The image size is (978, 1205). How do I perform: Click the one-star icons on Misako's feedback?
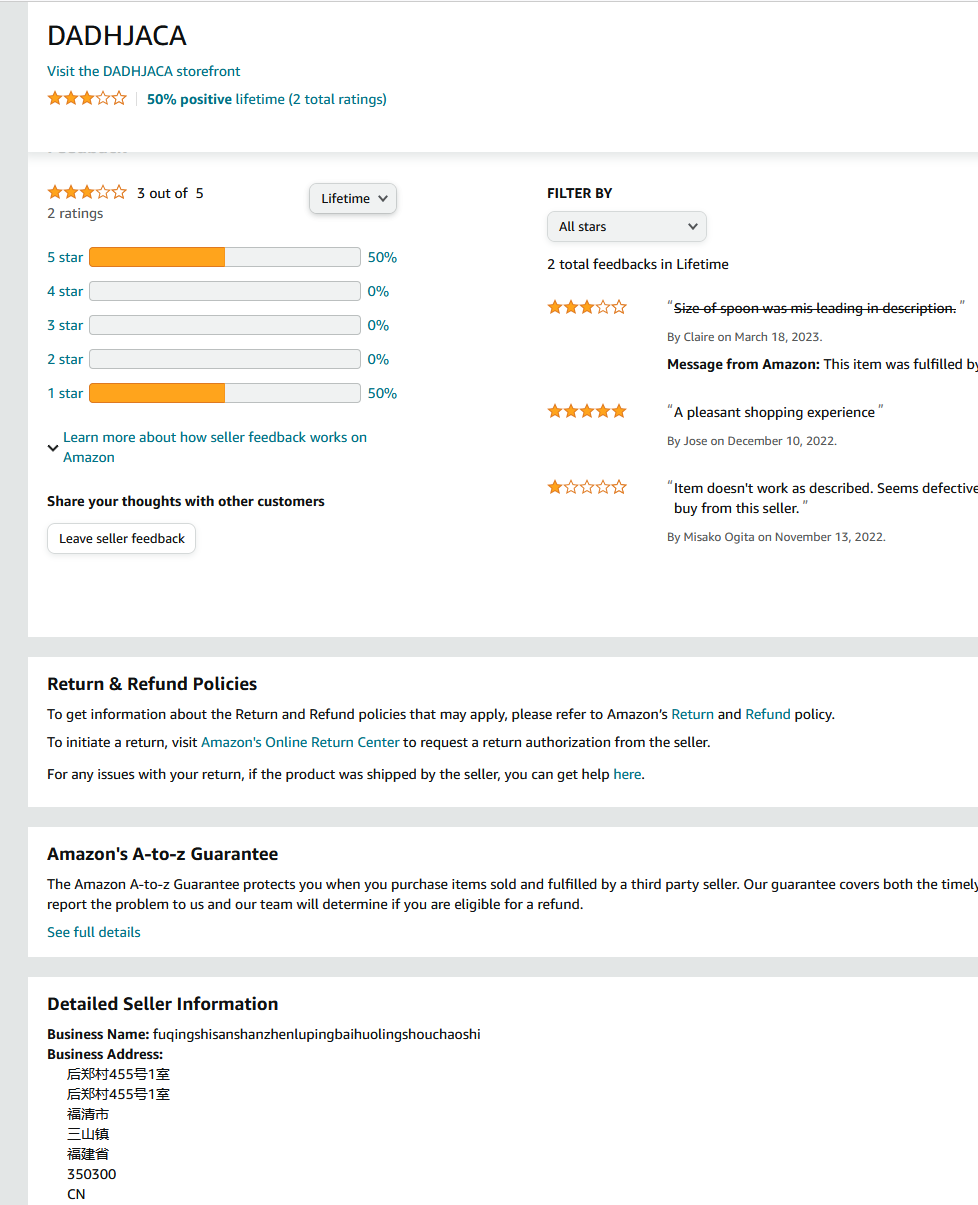(x=587, y=488)
